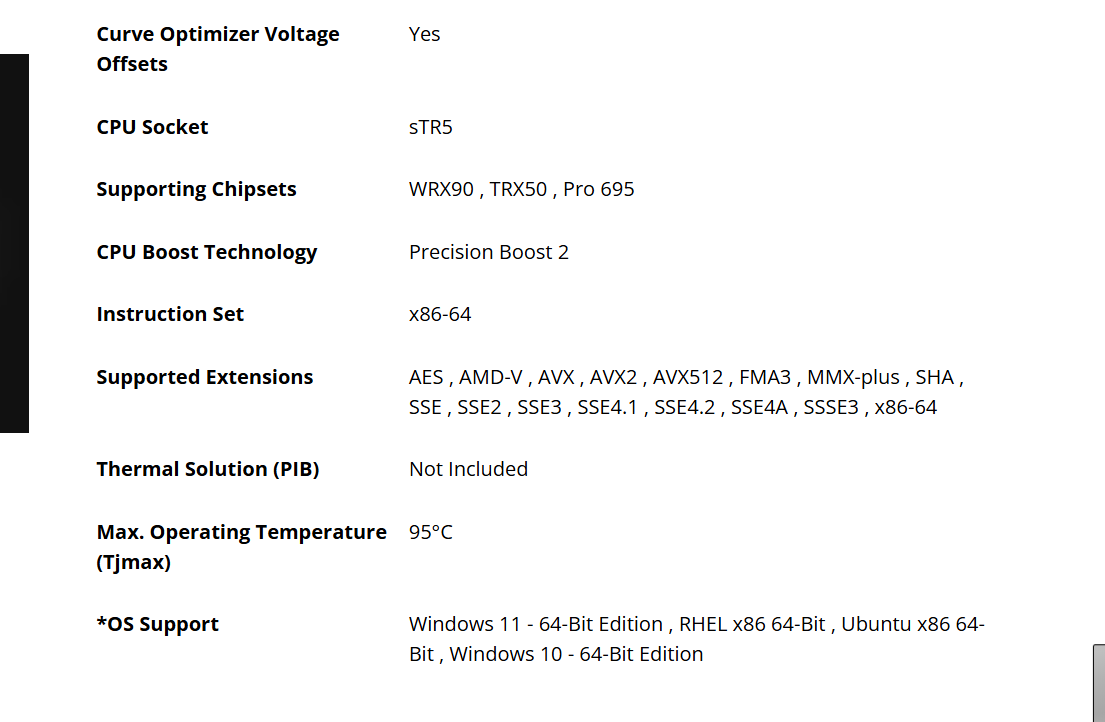The image size is (1105, 722).
Task: Click the 'CPU Socket' row label
Action: (152, 127)
